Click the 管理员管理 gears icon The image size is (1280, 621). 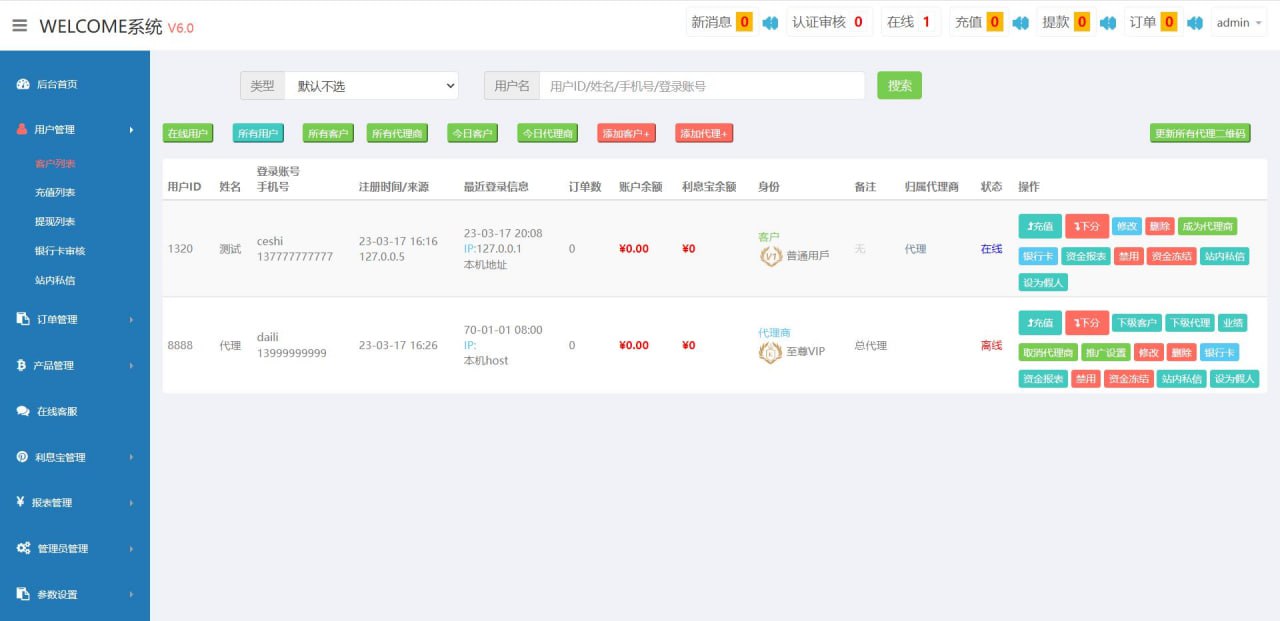tap(23, 549)
